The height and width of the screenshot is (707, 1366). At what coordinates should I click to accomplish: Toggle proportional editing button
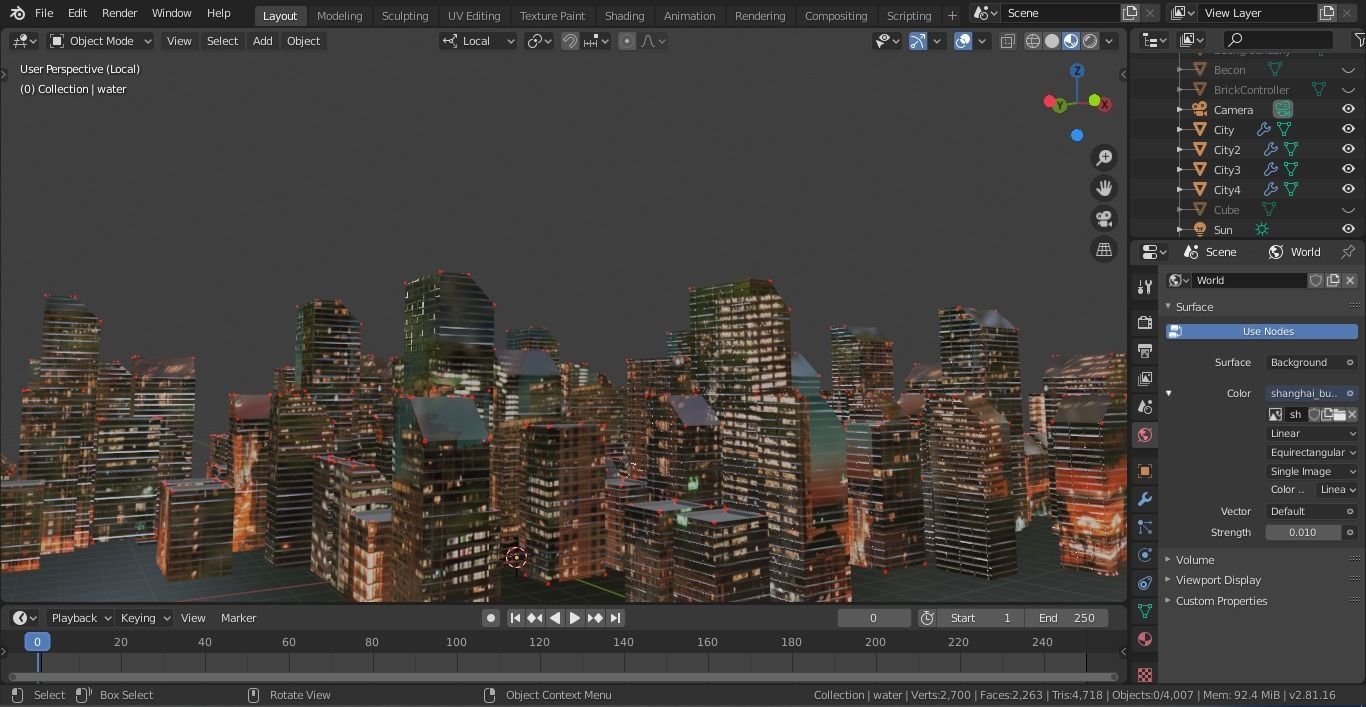coord(627,41)
